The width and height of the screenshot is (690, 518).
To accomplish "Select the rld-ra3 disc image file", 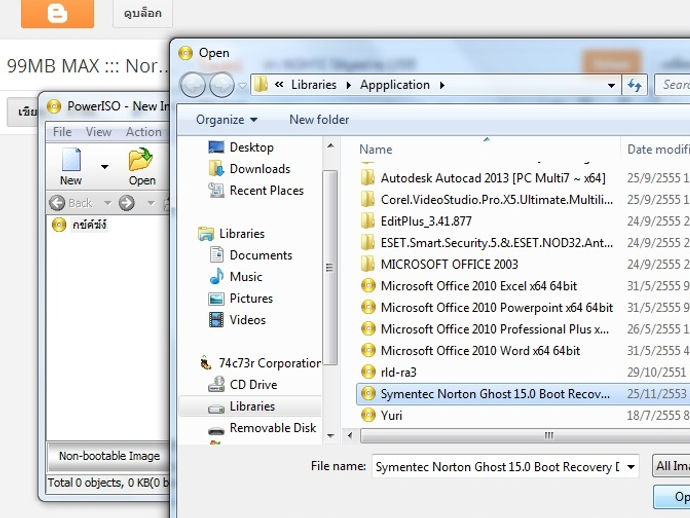I will click(x=388, y=372).
